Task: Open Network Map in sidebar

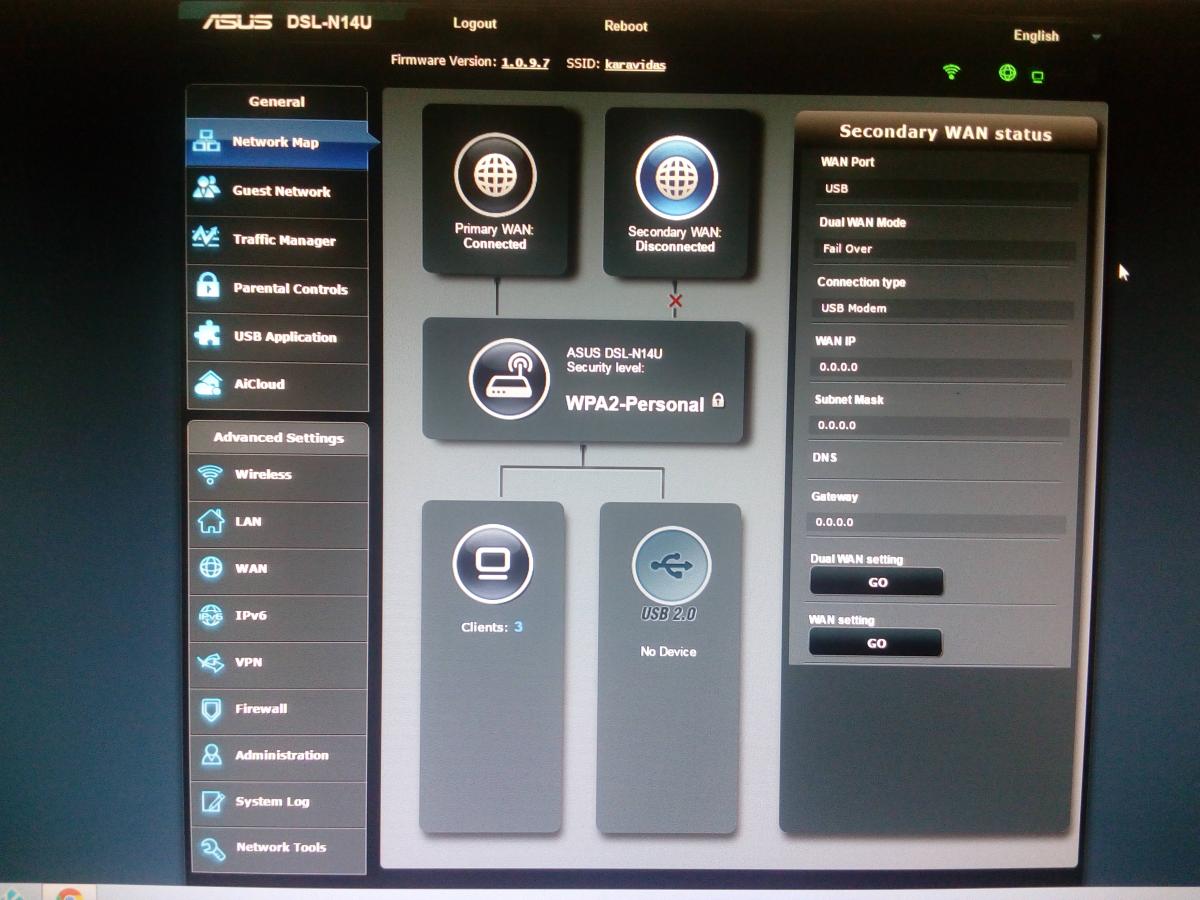Action: 276,143
